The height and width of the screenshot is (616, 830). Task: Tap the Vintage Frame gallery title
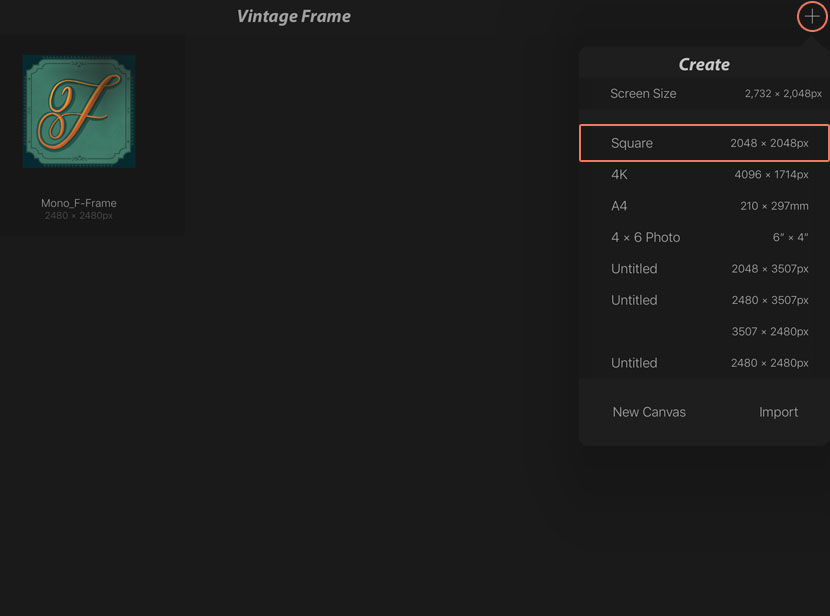pos(293,16)
